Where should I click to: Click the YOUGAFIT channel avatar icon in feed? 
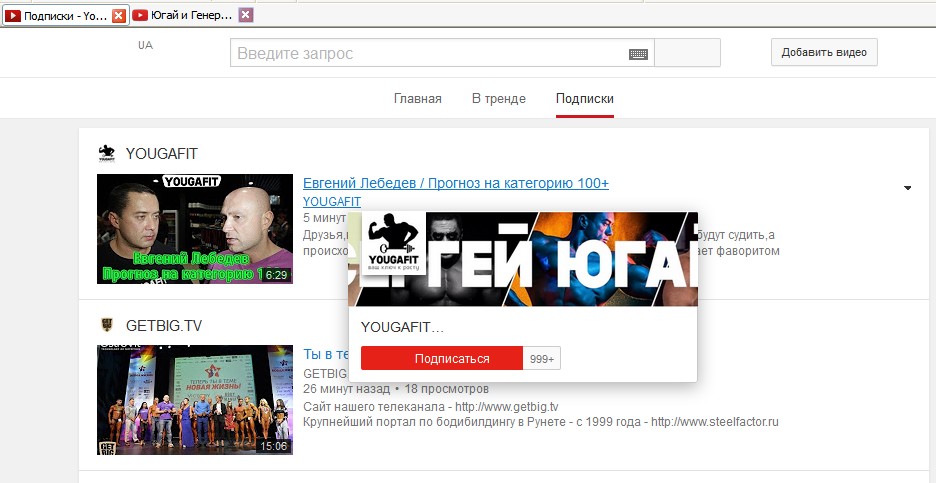pos(107,153)
